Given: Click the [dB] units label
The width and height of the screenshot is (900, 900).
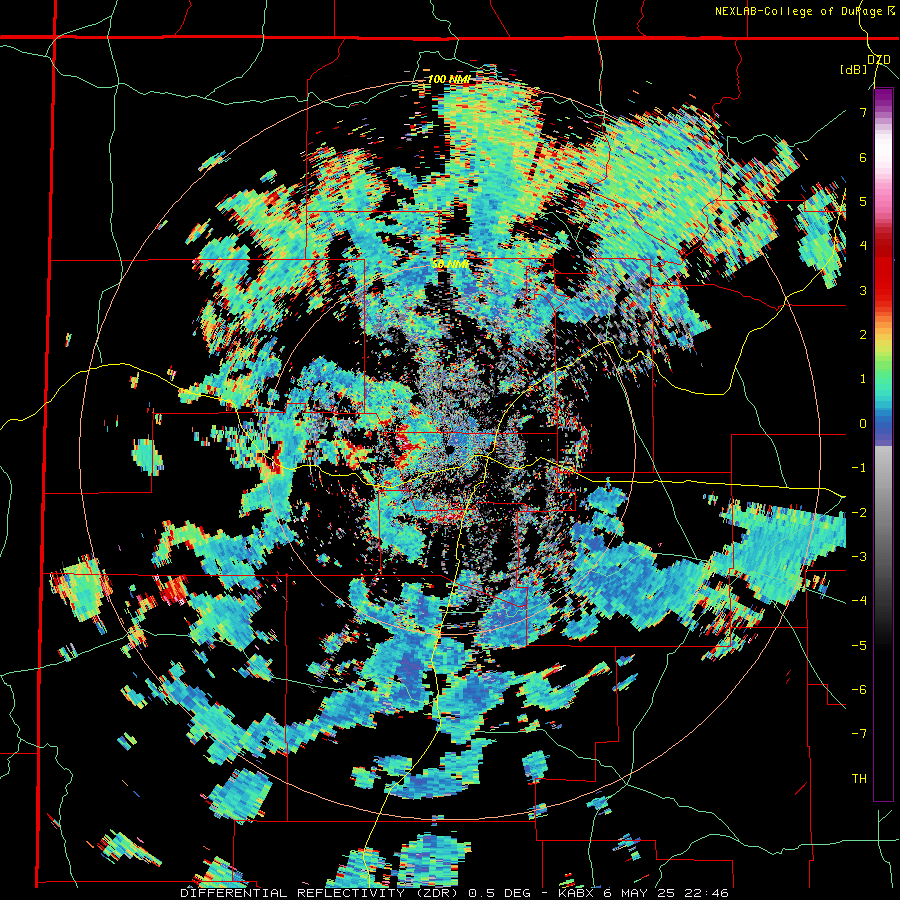Looking at the screenshot, I should tap(854, 70).
